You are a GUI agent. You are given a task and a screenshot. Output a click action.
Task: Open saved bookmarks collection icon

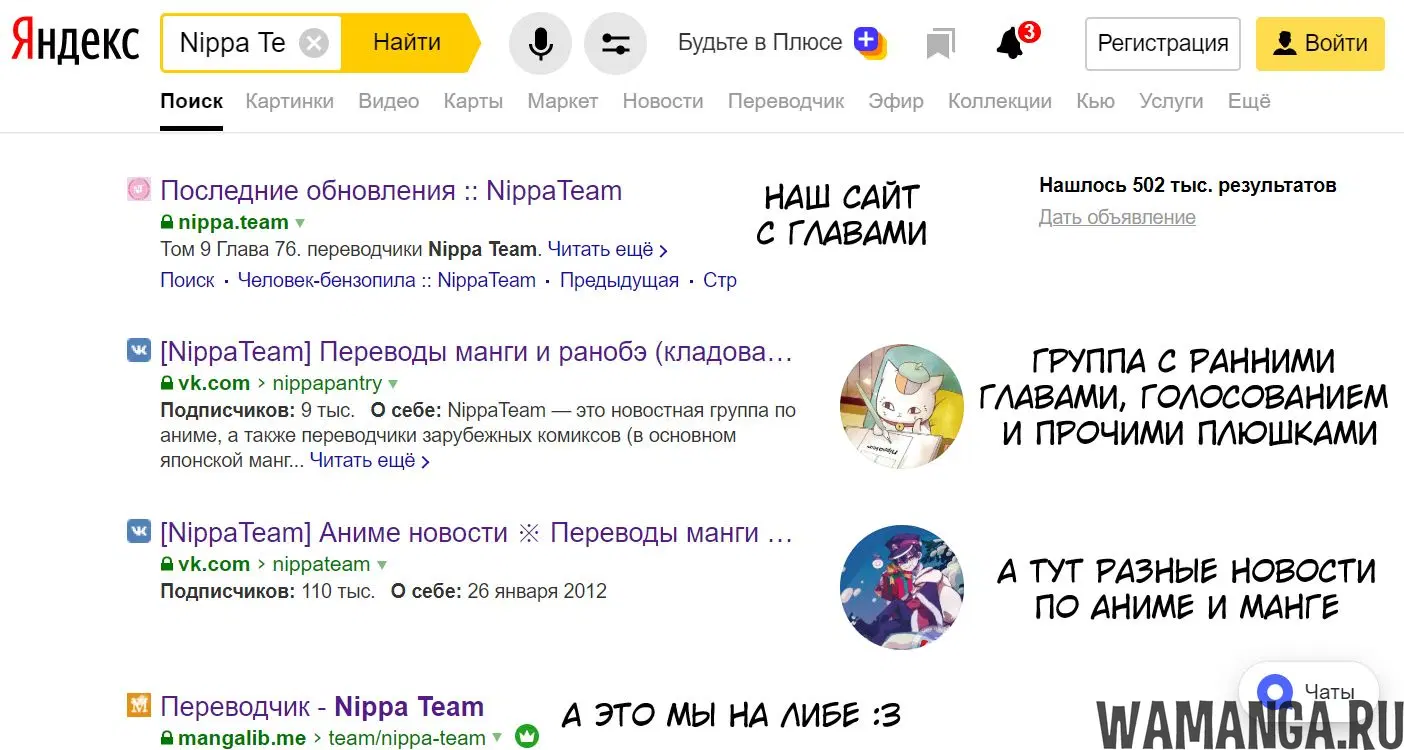[x=940, y=43]
